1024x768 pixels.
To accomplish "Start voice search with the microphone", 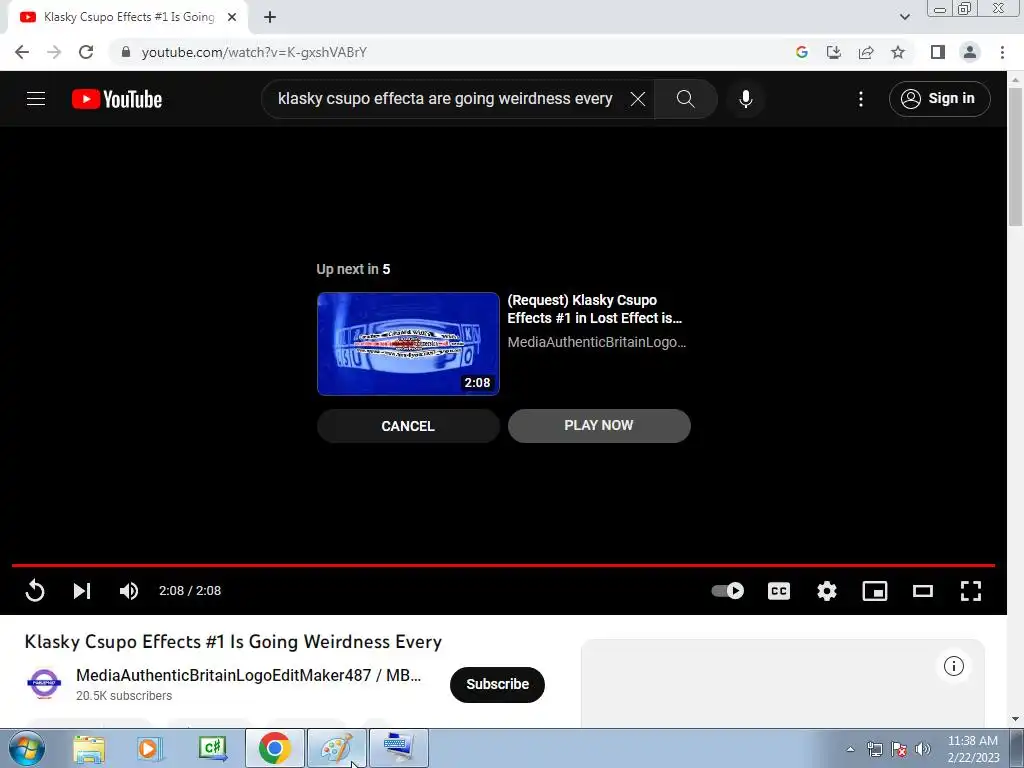I will click(x=745, y=99).
